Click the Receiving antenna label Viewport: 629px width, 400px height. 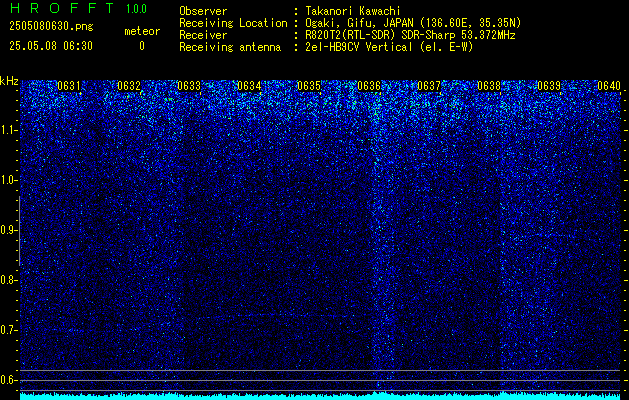coord(230,47)
